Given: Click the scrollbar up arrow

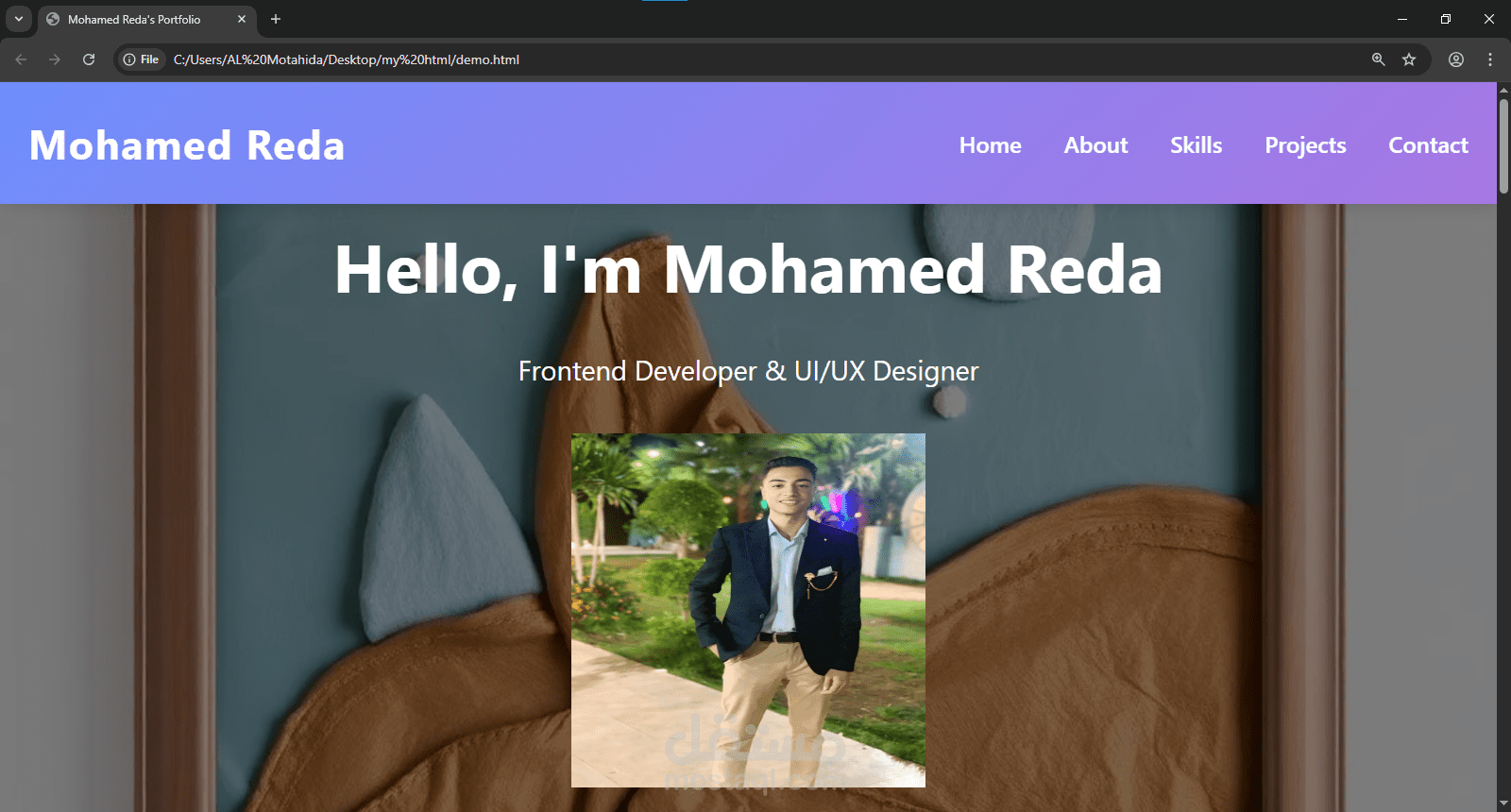Looking at the screenshot, I should [1503, 90].
